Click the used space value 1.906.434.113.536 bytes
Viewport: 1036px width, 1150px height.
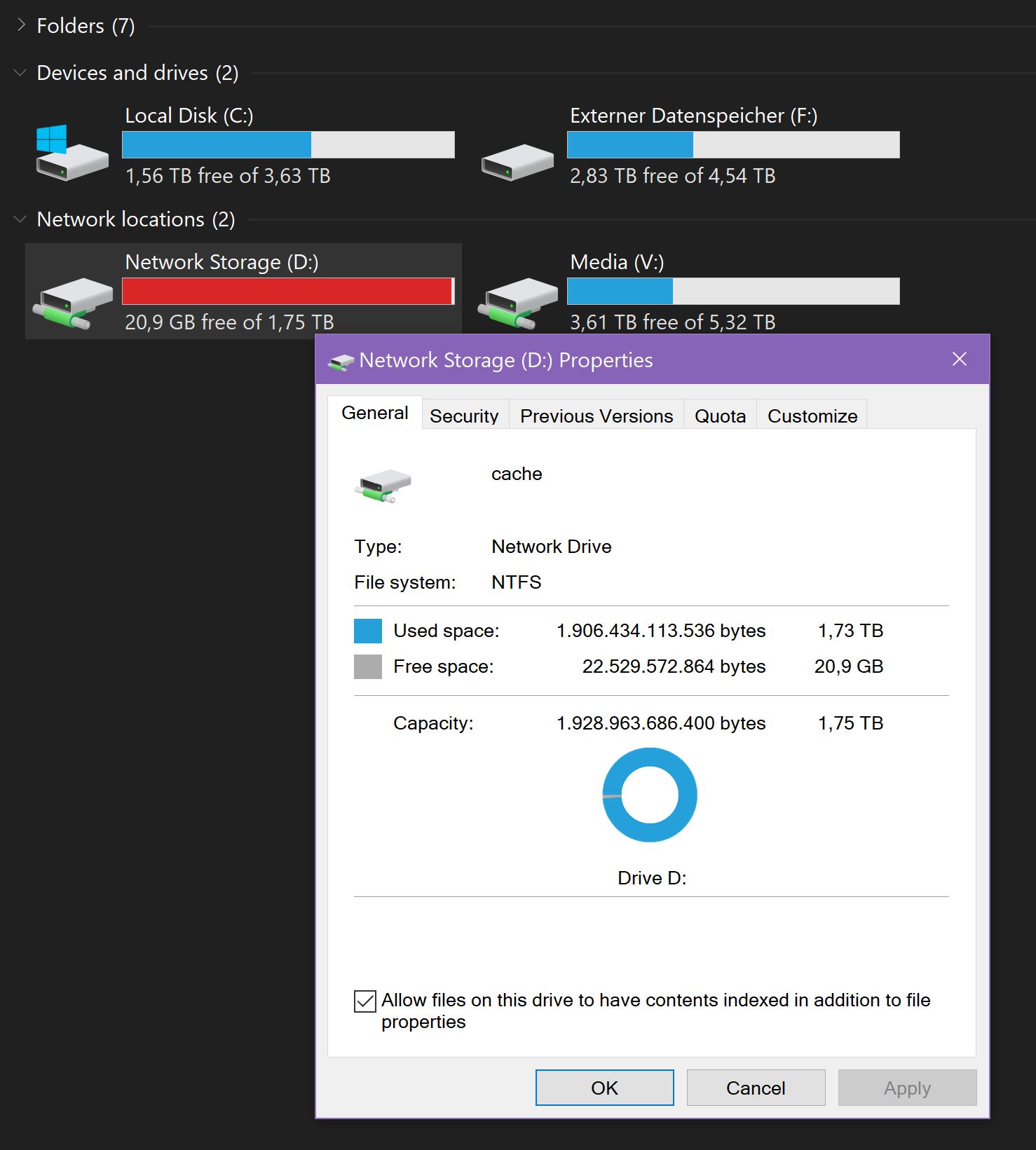pyautogui.click(x=661, y=631)
